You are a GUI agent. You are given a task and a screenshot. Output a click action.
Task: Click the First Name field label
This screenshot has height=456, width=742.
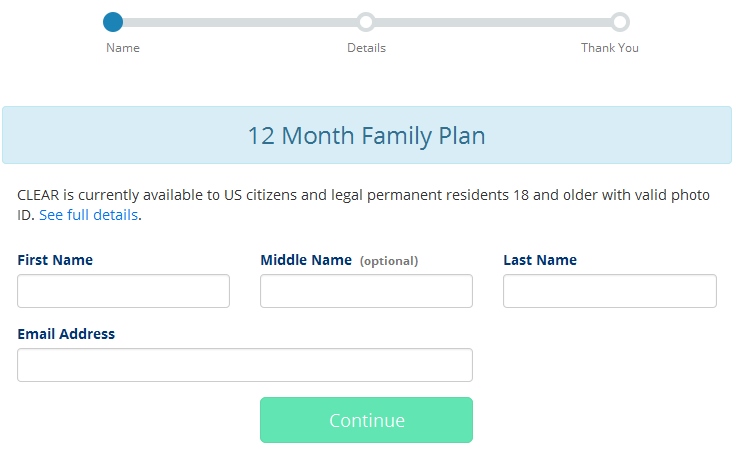(55, 260)
